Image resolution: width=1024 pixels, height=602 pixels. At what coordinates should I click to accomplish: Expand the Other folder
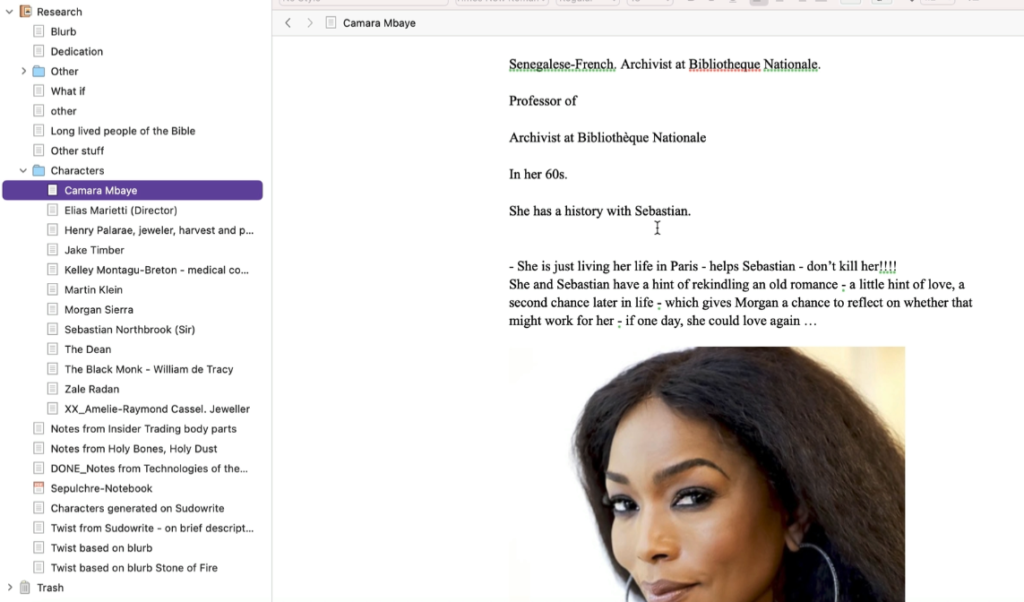pos(24,71)
